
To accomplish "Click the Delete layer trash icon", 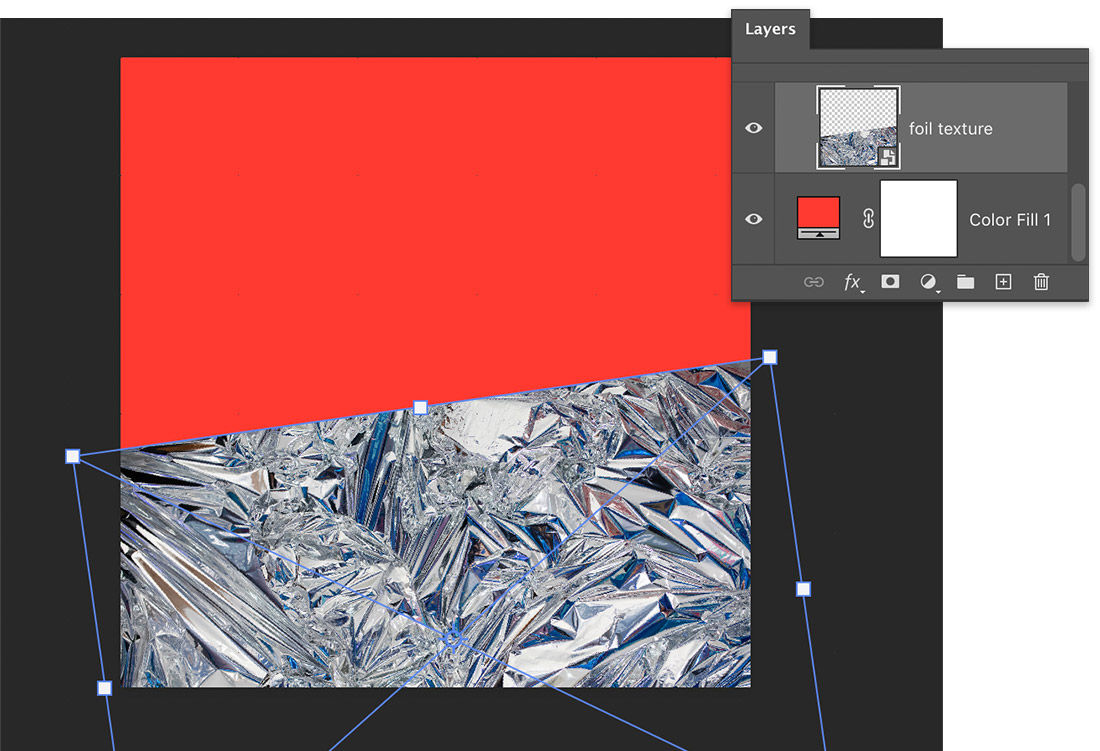I will (1041, 282).
